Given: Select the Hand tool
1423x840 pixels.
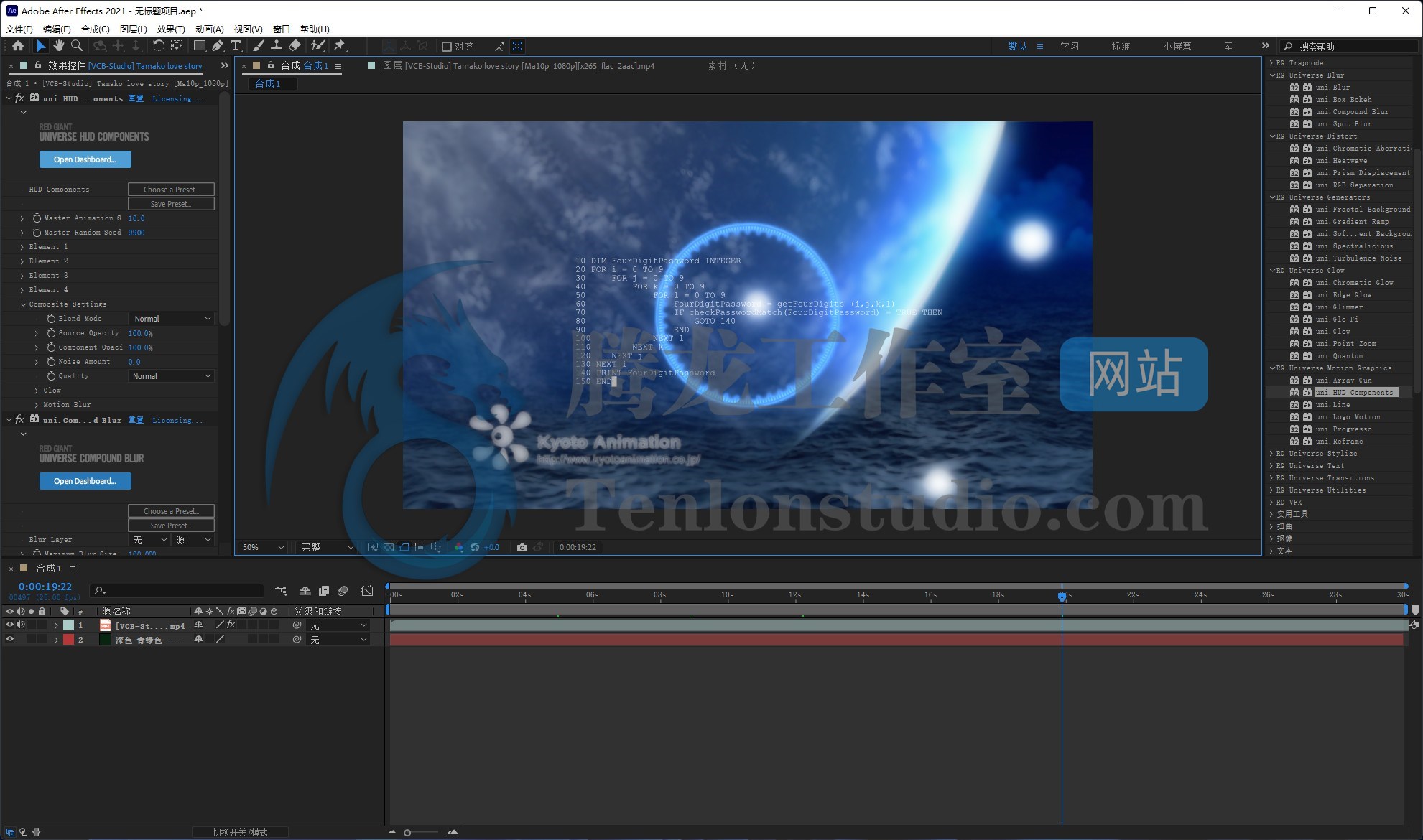Looking at the screenshot, I should pos(58,46).
